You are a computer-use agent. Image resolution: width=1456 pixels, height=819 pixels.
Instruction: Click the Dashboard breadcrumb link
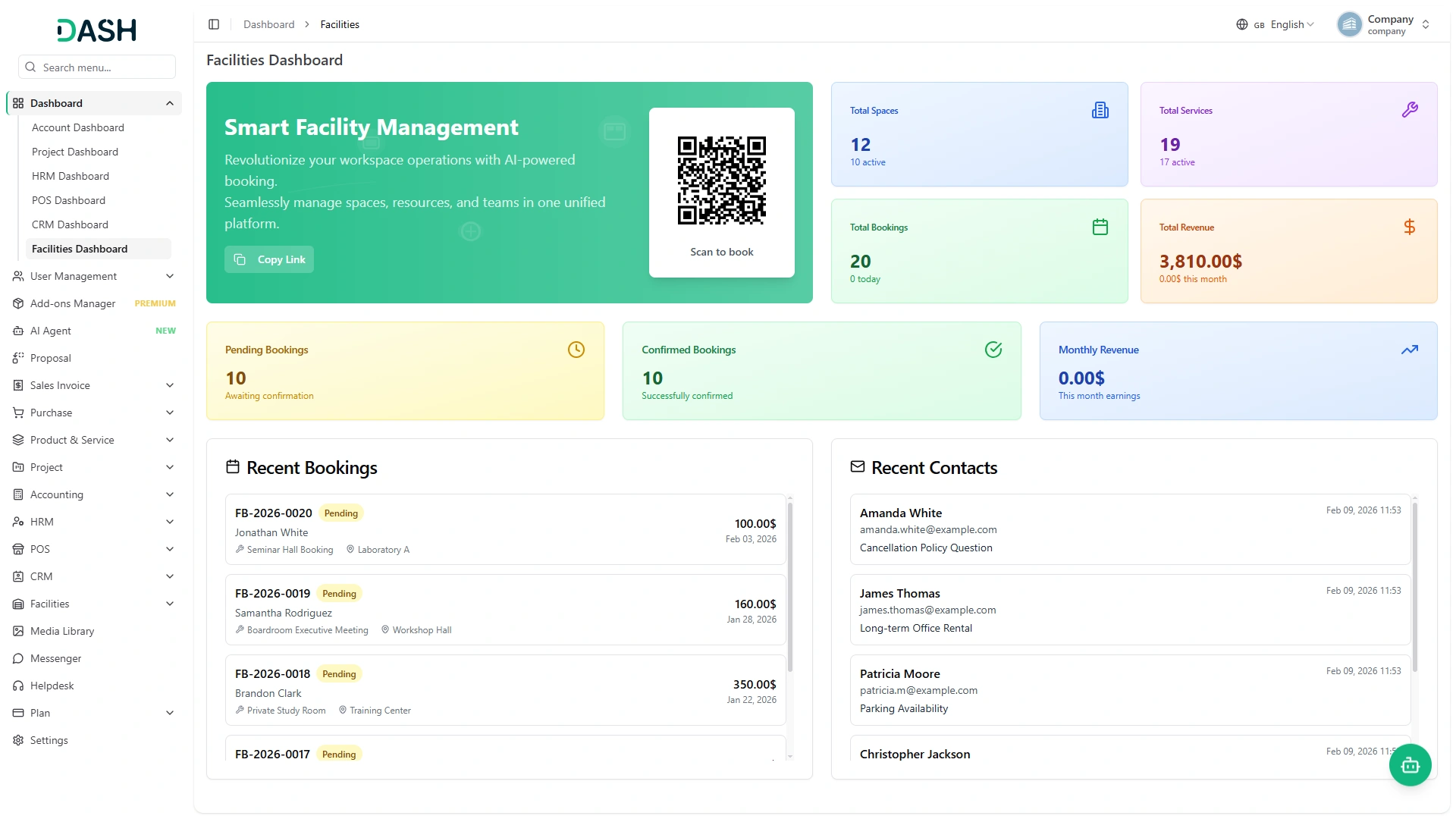[268, 24]
